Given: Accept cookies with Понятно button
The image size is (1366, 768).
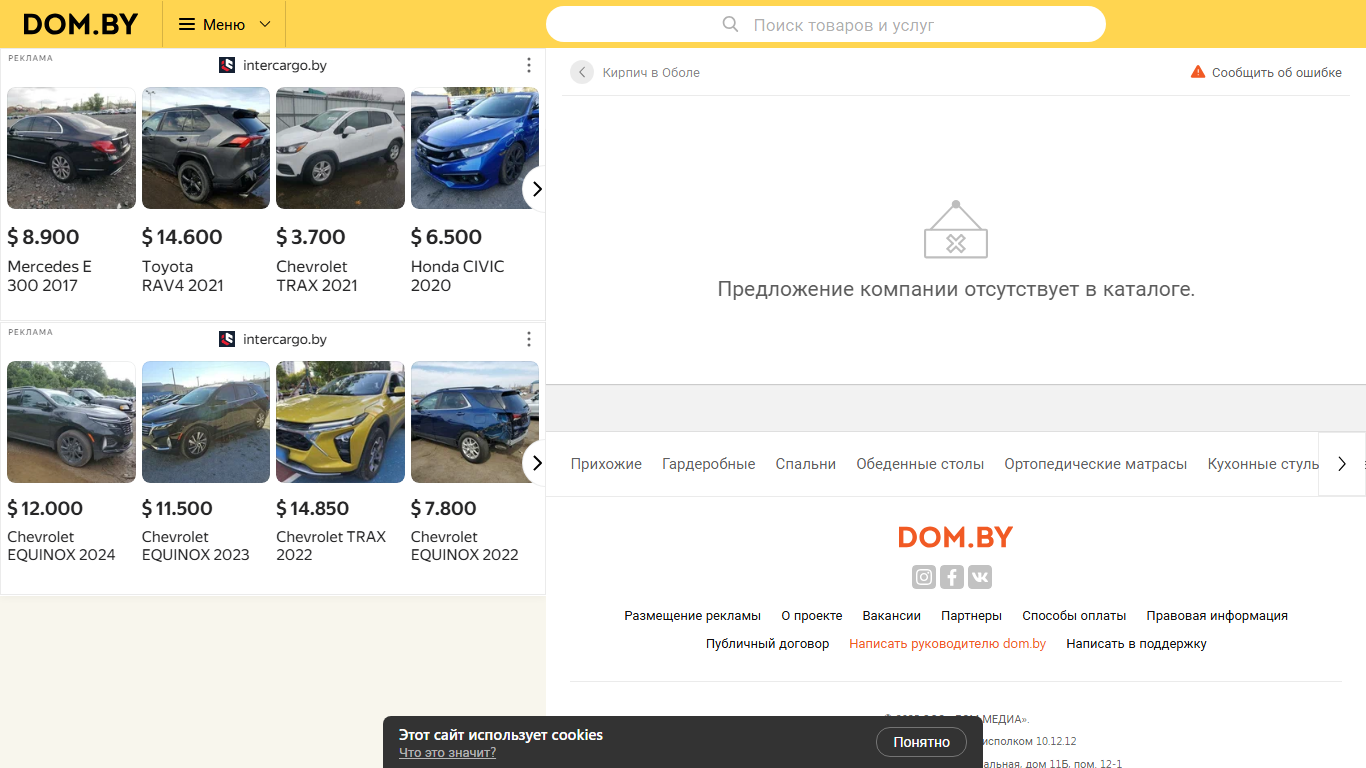Looking at the screenshot, I should (x=922, y=742).
